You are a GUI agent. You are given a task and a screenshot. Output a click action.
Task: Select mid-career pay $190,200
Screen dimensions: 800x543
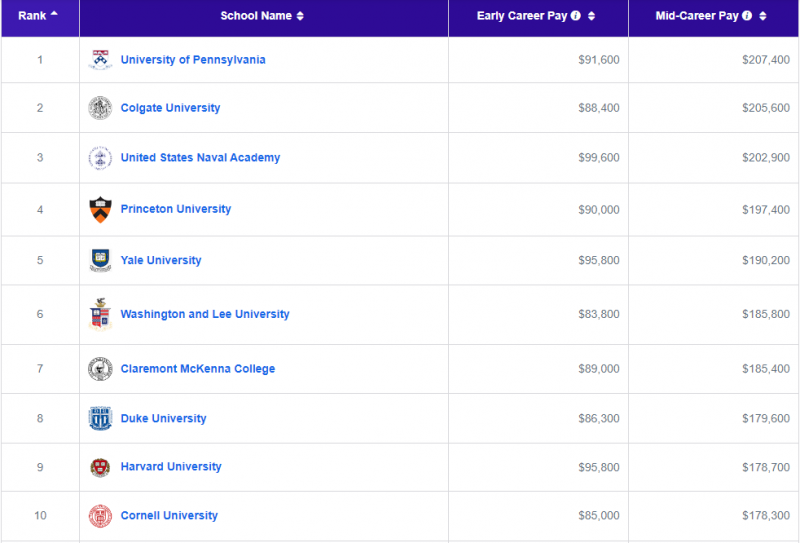click(x=766, y=260)
